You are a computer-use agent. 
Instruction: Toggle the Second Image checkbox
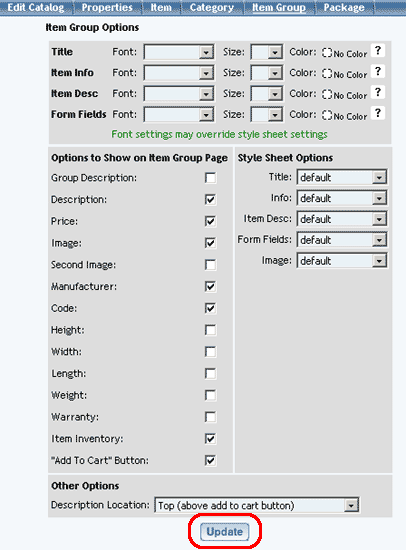click(x=211, y=265)
